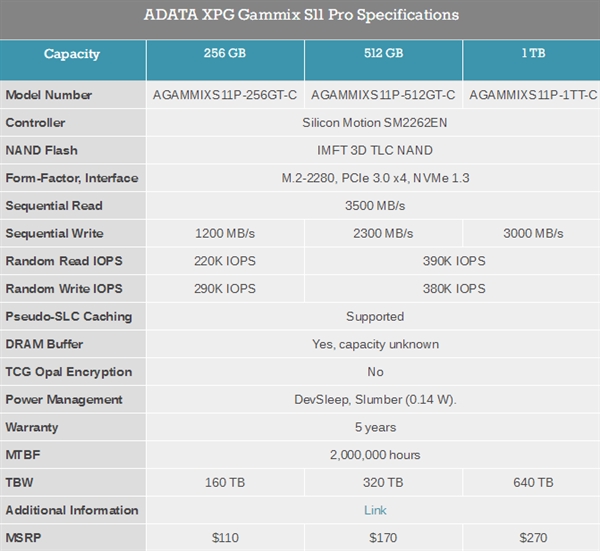Click the 3500 MB/s sequential read value
The height and width of the screenshot is (551, 600).
tap(375, 206)
